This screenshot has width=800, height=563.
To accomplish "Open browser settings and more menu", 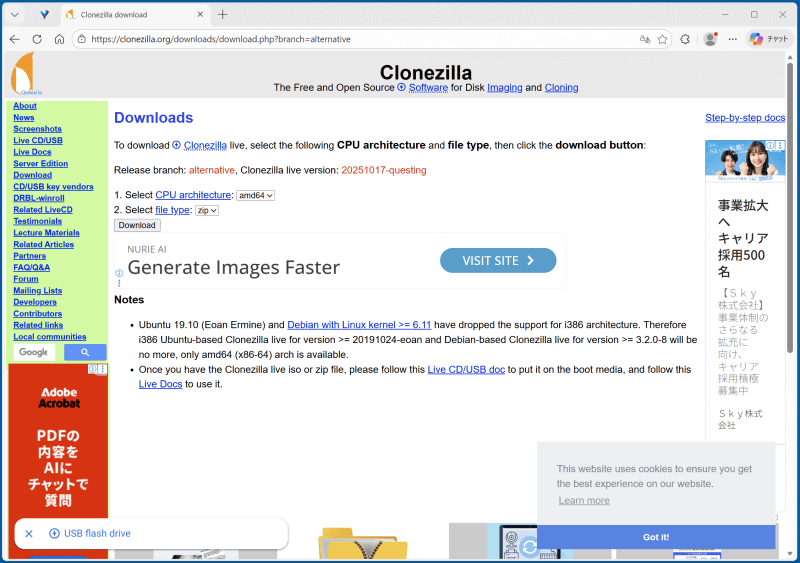I will pyautogui.click(x=733, y=39).
